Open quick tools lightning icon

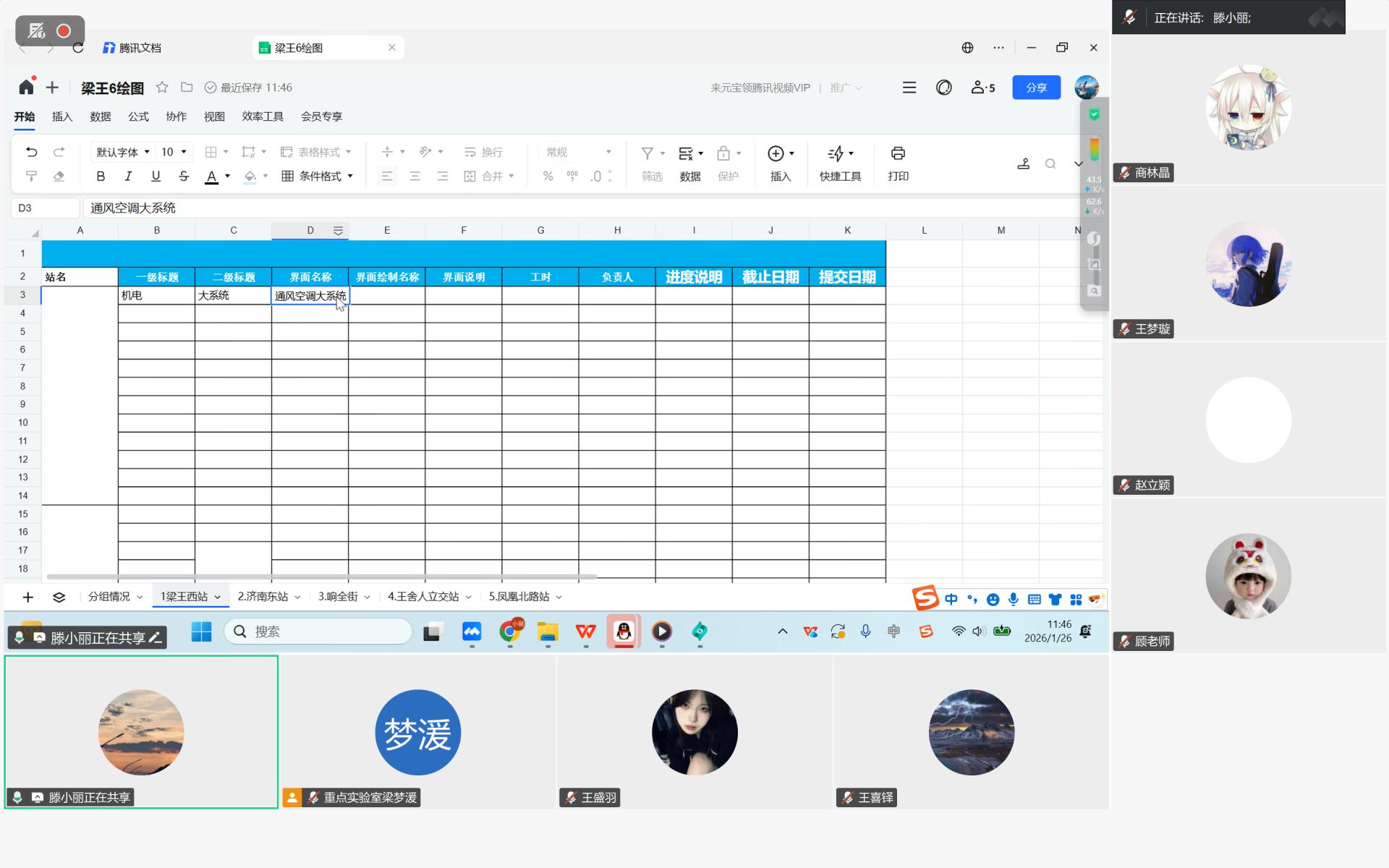coord(836,153)
